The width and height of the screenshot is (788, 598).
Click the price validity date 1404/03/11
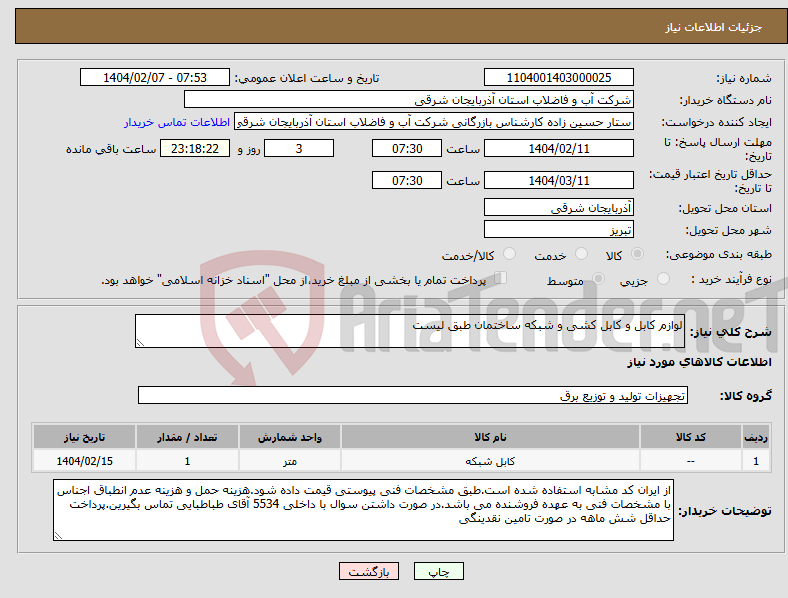pos(558,180)
